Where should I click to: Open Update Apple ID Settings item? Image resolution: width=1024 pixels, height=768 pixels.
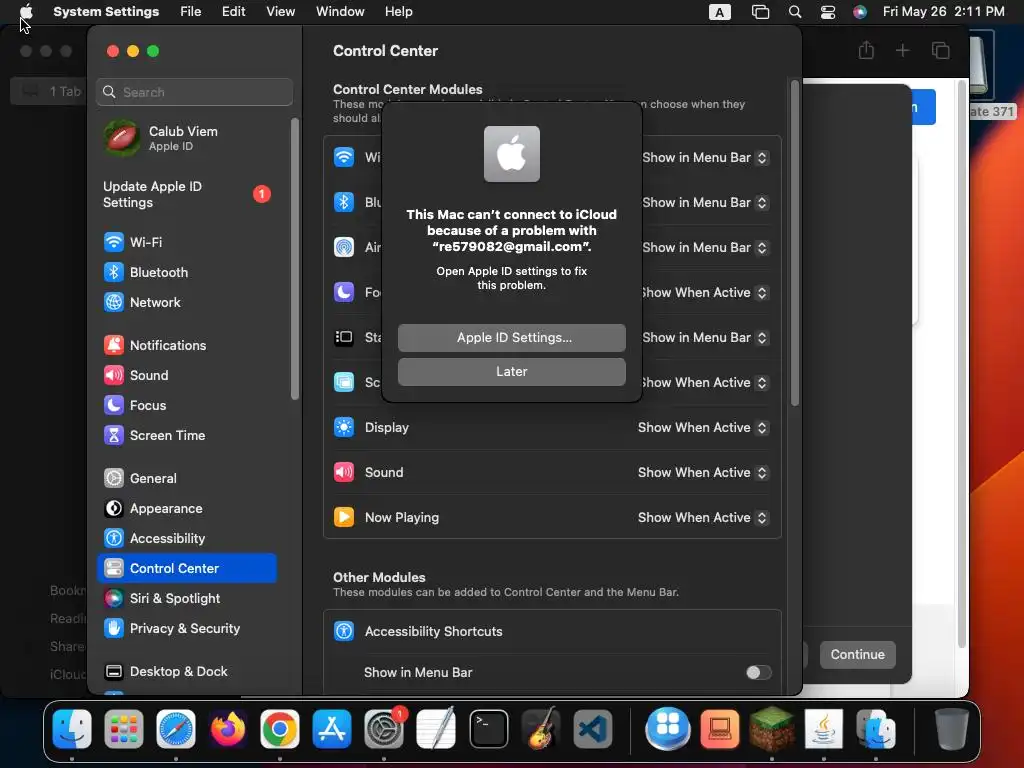pos(187,194)
